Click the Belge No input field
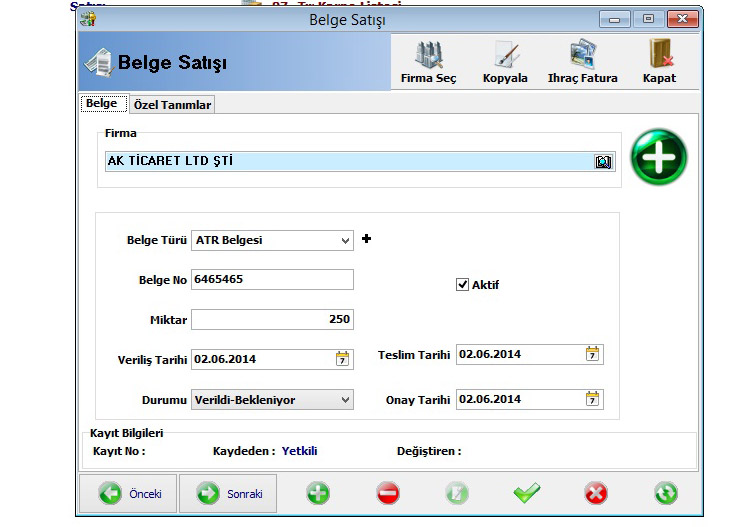 pyautogui.click(x=271, y=279)
